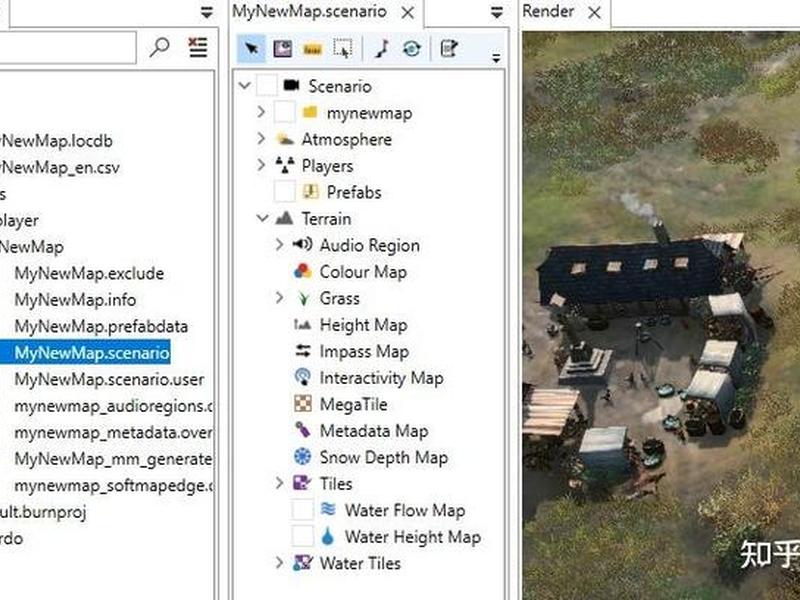The image size is (800, 600).
Task: Click the yellow ruler icon in toolbar
Action: click(x=312, y=49)
